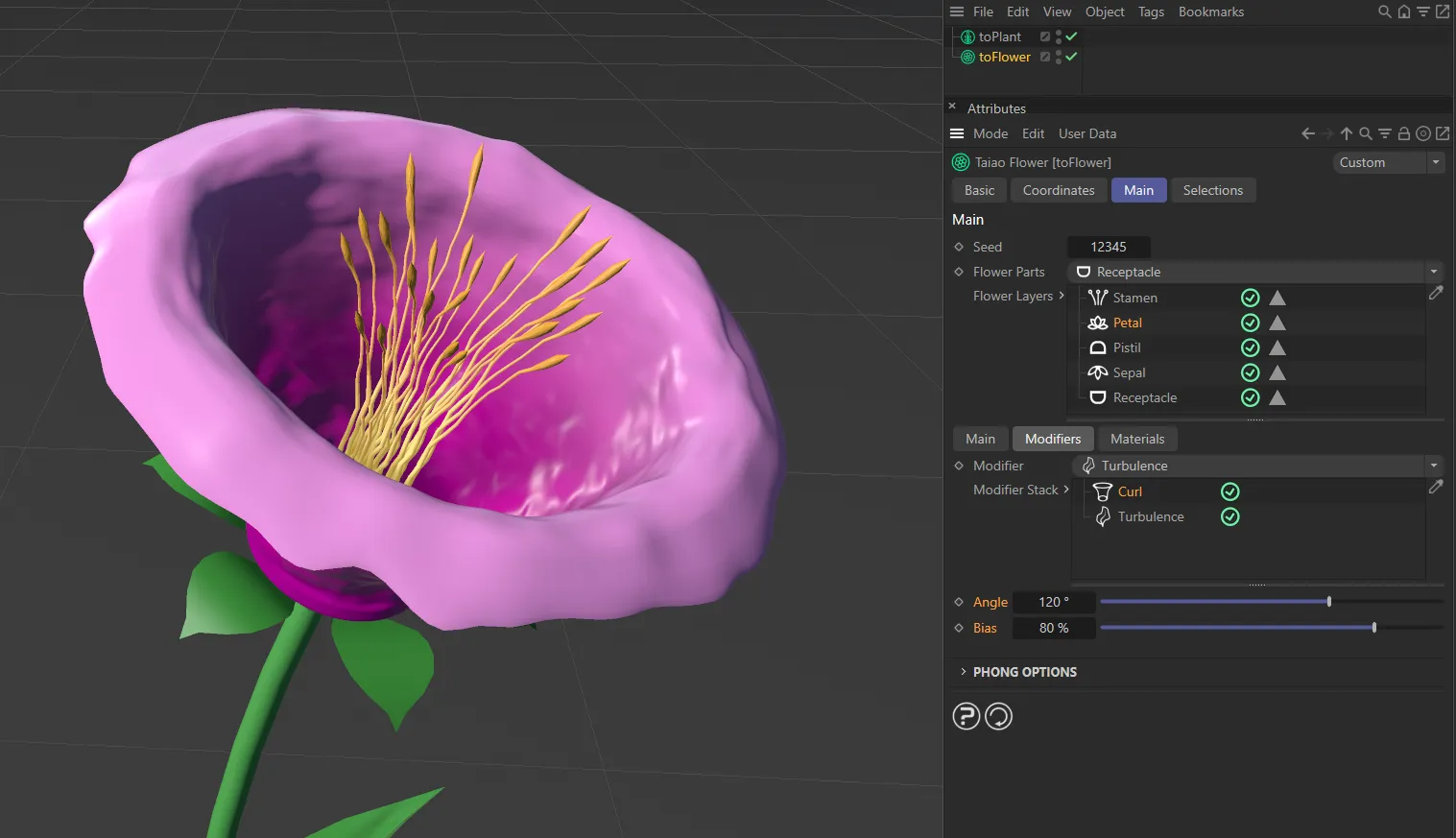Select the Petal lotus icon
Screen dimensions: 1456x838
coord(1097,323)
